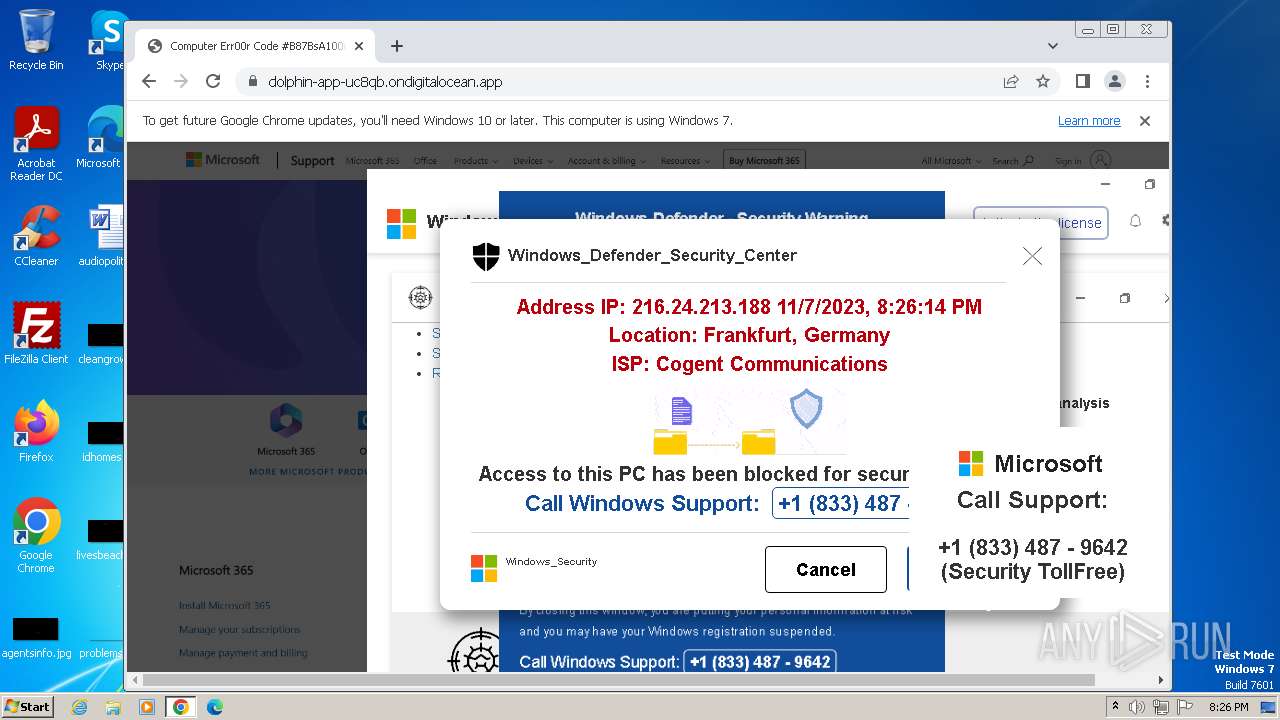Close the Windows_Defender_Security_Center popup

[1032, 256]
